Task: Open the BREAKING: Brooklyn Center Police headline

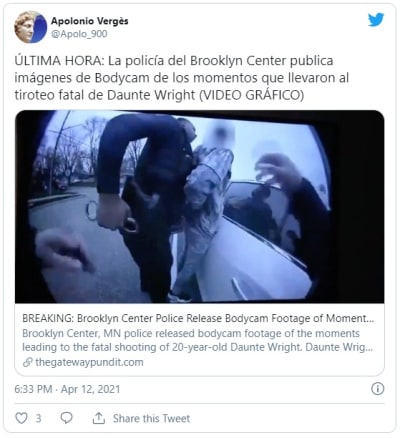Action: coord(198,318)
